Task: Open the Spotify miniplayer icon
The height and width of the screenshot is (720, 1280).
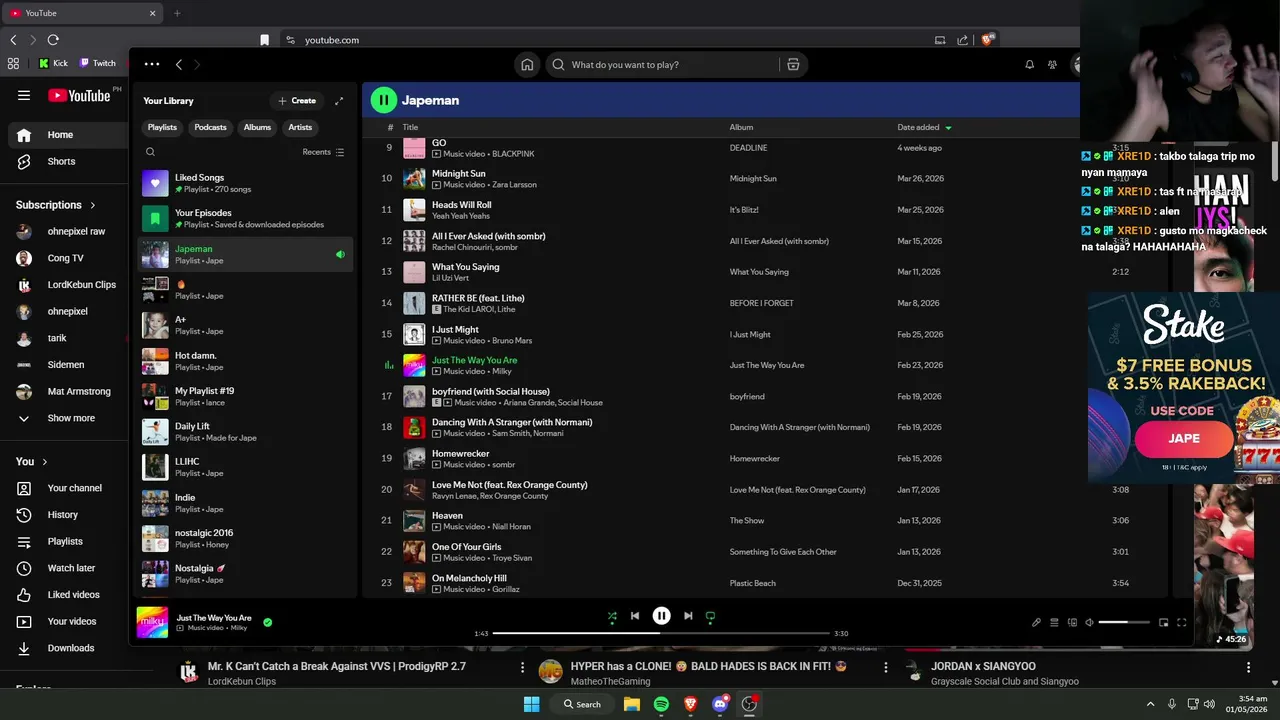Action: pos(1163,622)
